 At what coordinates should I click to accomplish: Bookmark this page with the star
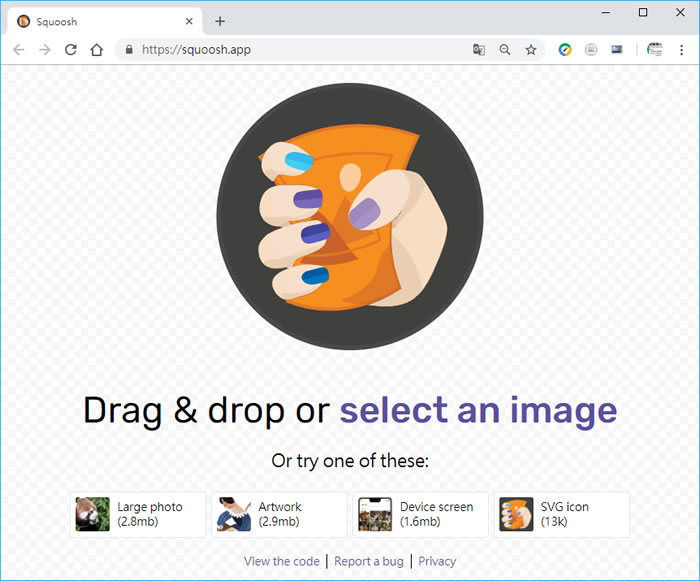click(x=531, y=50)
